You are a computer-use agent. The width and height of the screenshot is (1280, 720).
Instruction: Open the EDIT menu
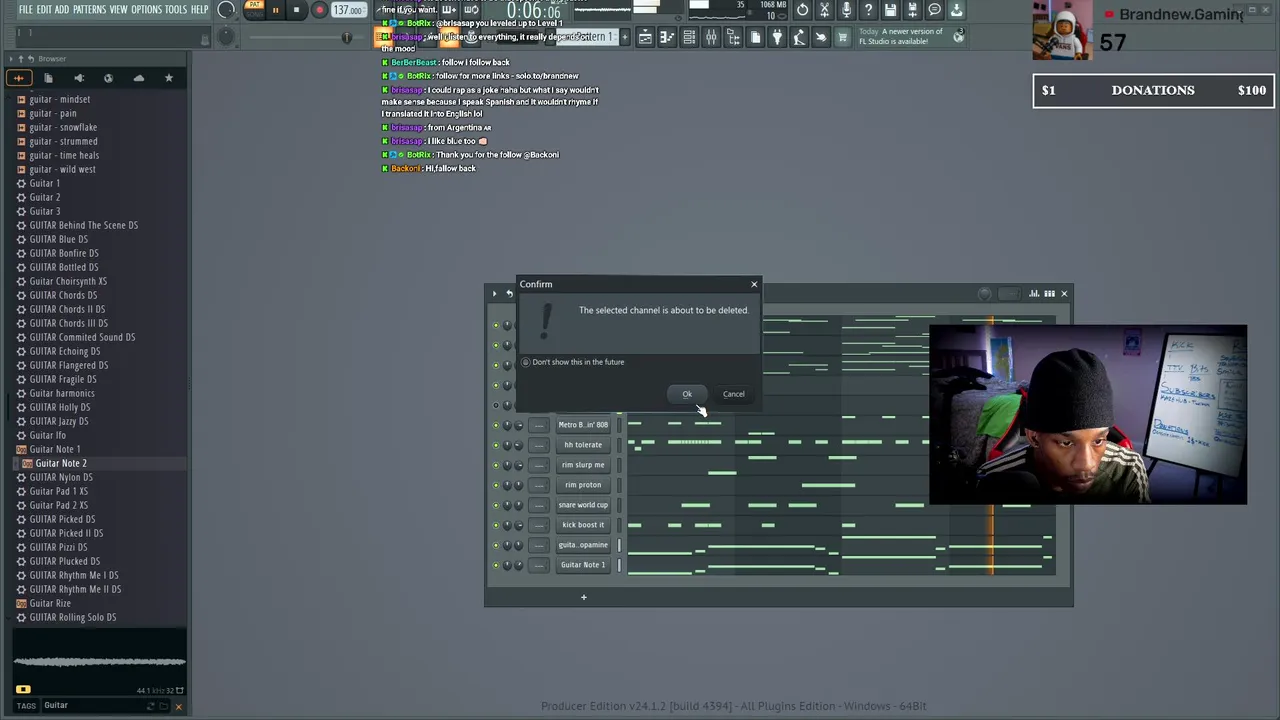(44, 10)
